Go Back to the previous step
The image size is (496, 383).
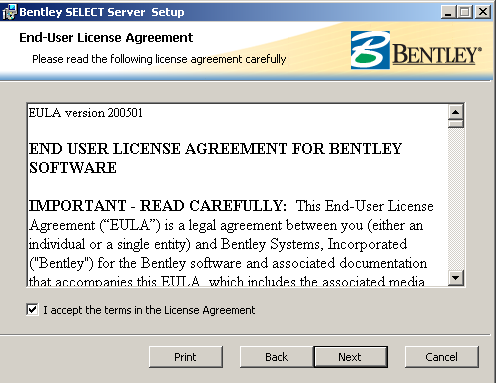pos(276,357)
